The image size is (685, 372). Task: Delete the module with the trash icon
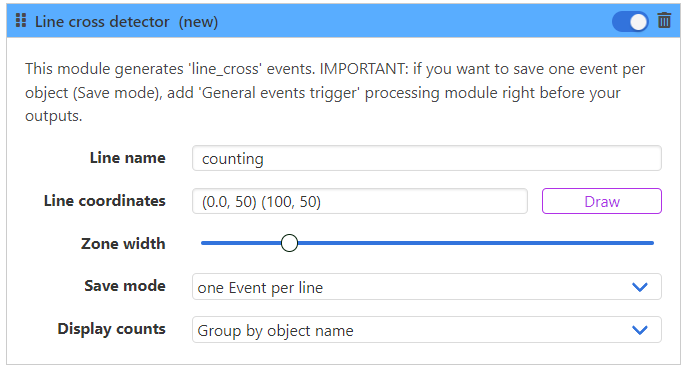(664, 21)
